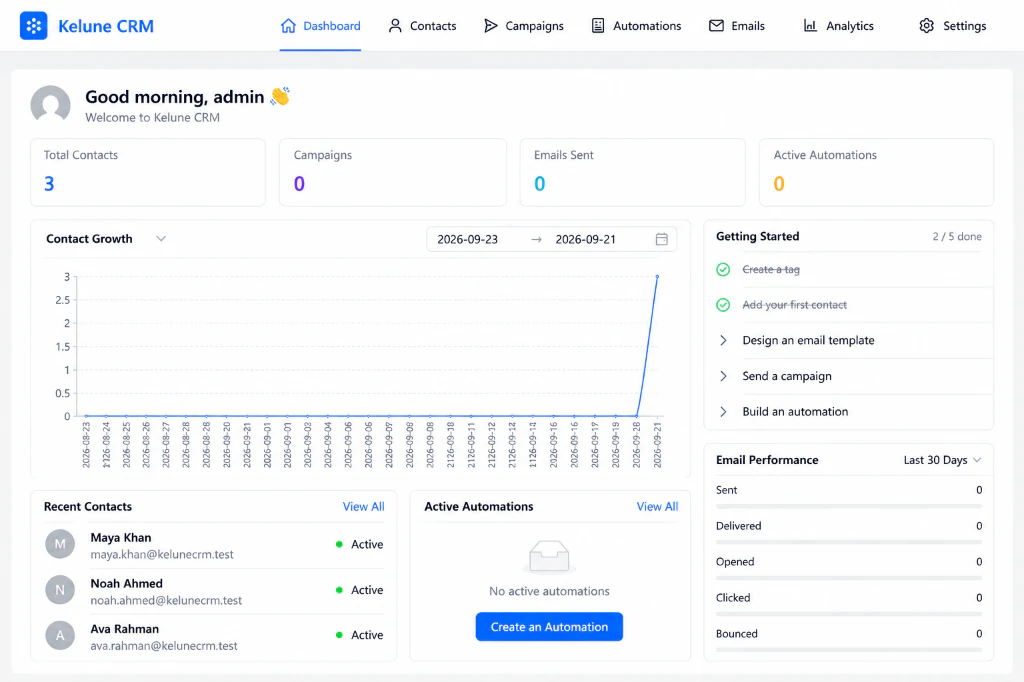Image resolution: width=1024 pixels, height=682 pixels.
Task: Click the Kelune CRM logo icon
Action: [x=33, y=25]
